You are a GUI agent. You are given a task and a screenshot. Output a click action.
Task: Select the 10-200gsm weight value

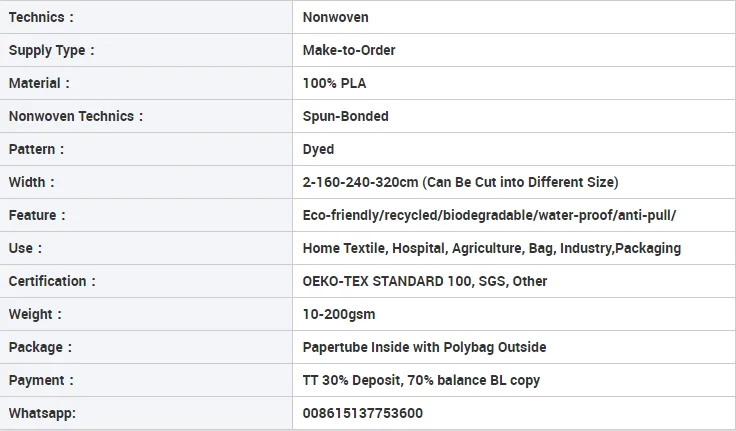(x=339, y=314)
